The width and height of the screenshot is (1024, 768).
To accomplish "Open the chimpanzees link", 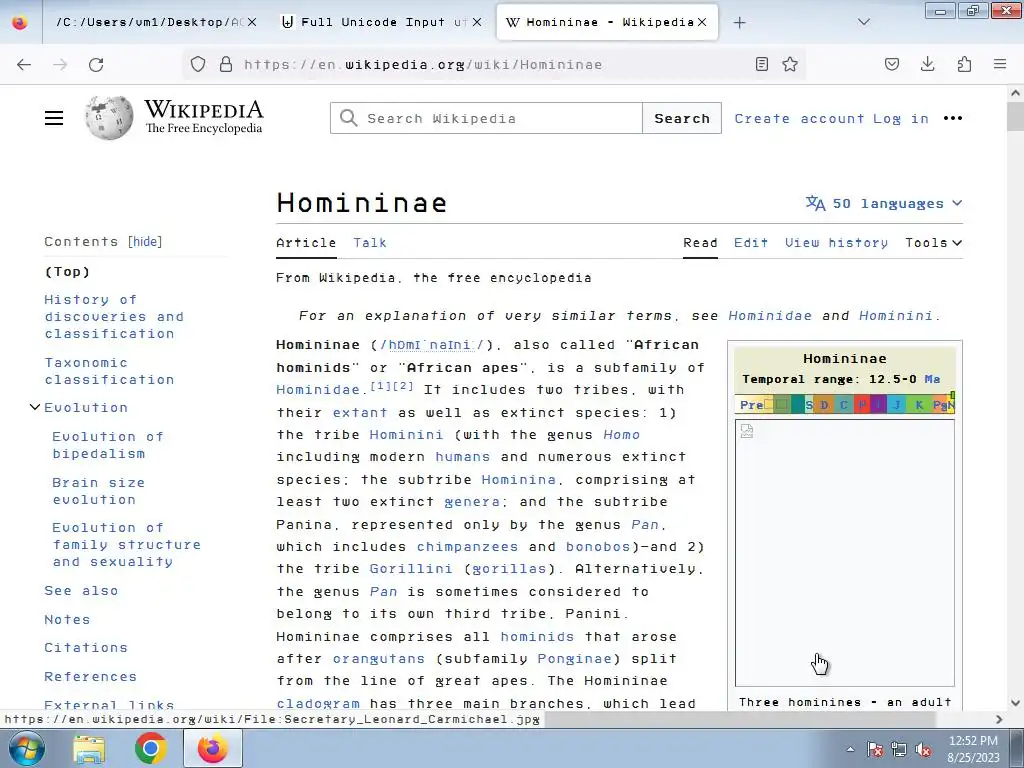I will [x=468, y=546].
